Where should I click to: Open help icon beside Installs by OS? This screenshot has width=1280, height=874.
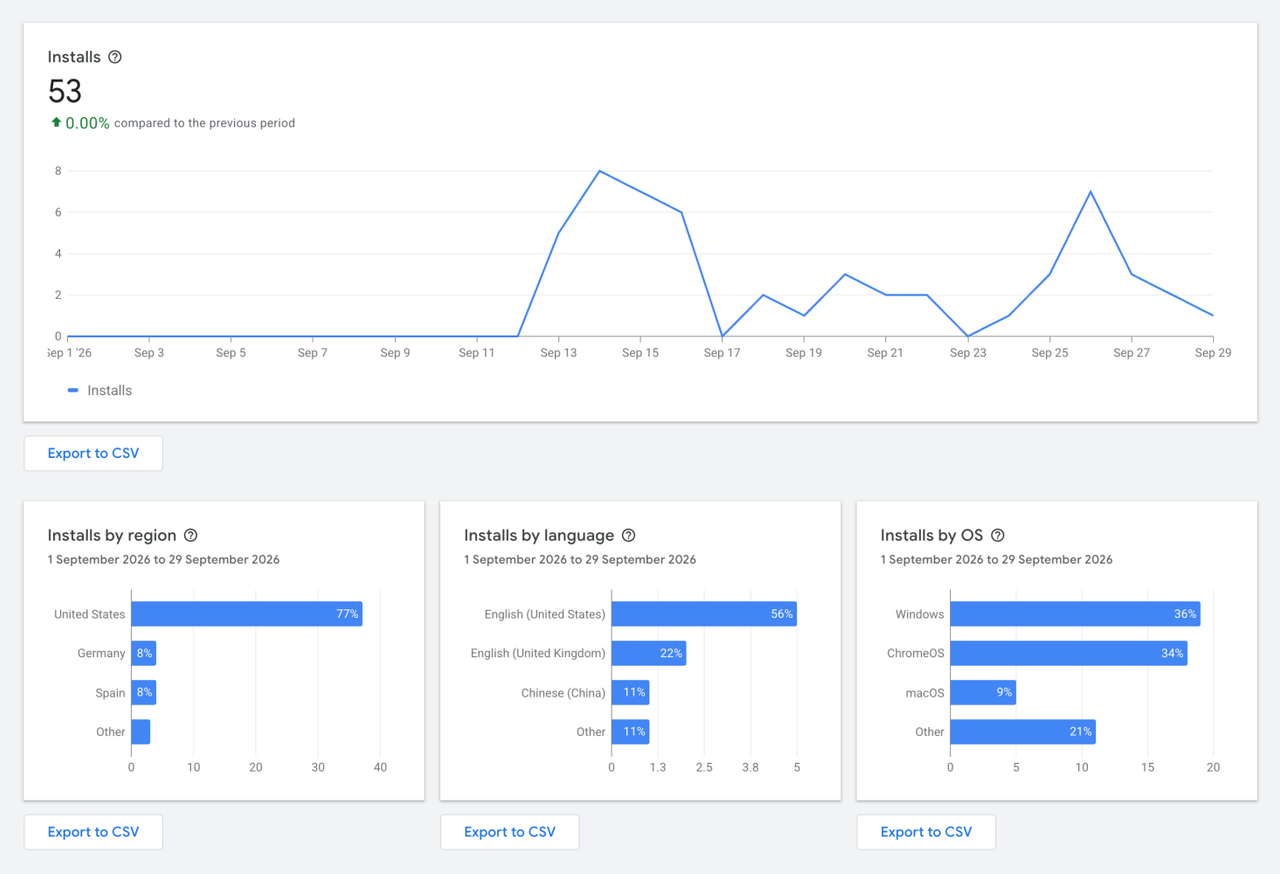pyautogui.click(x=998, y=535)
